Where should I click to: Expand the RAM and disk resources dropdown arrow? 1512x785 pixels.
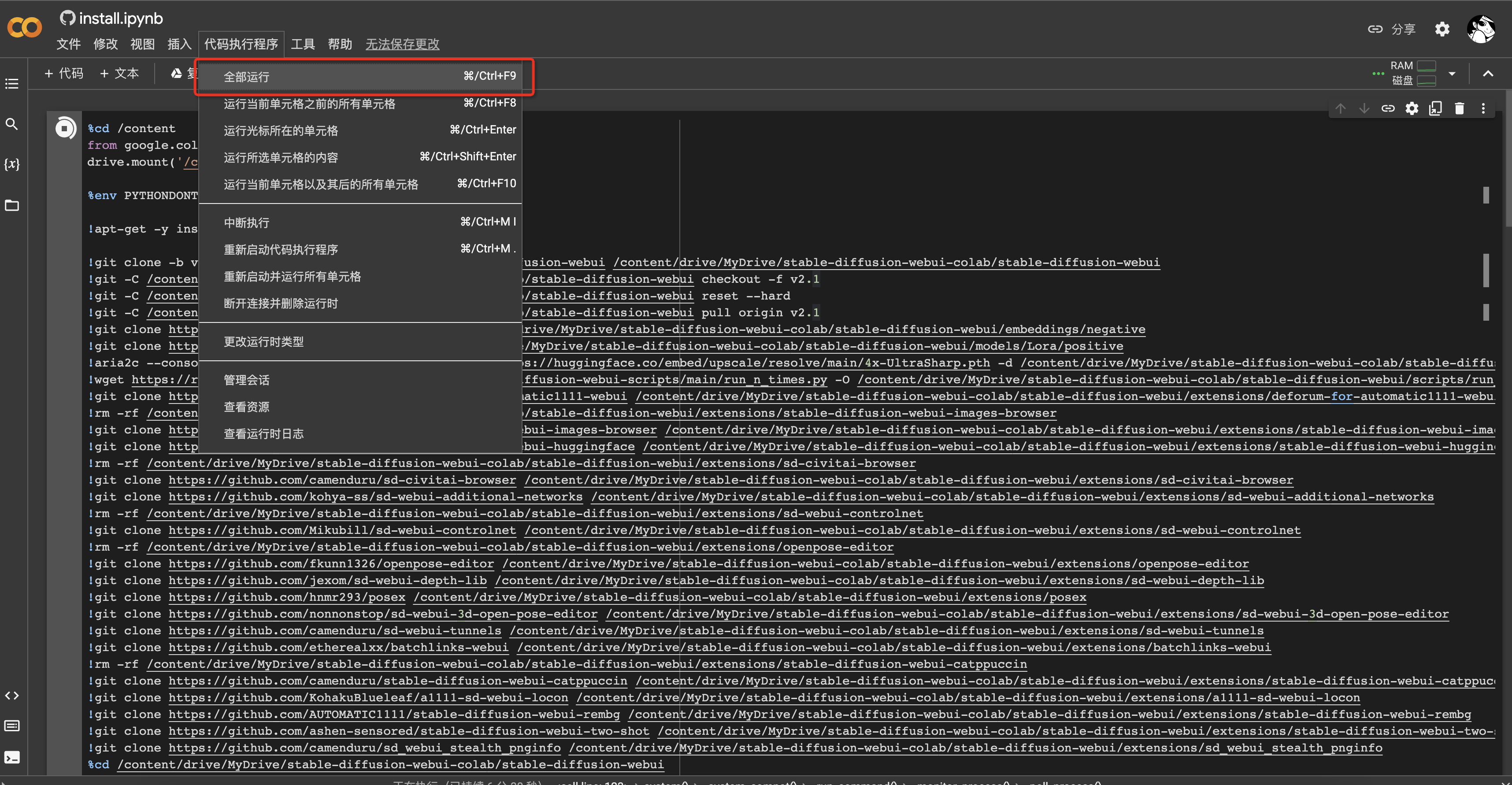coord(1452,74)
